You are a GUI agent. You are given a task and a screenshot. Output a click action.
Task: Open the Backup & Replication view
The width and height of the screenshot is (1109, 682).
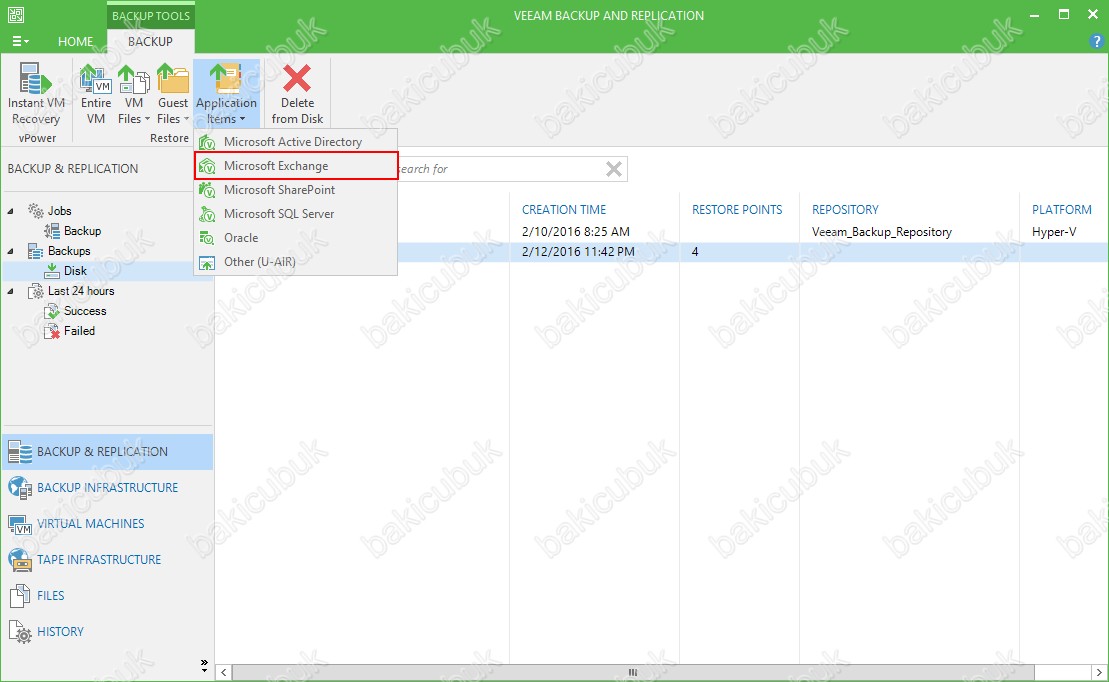coord(108,451)
